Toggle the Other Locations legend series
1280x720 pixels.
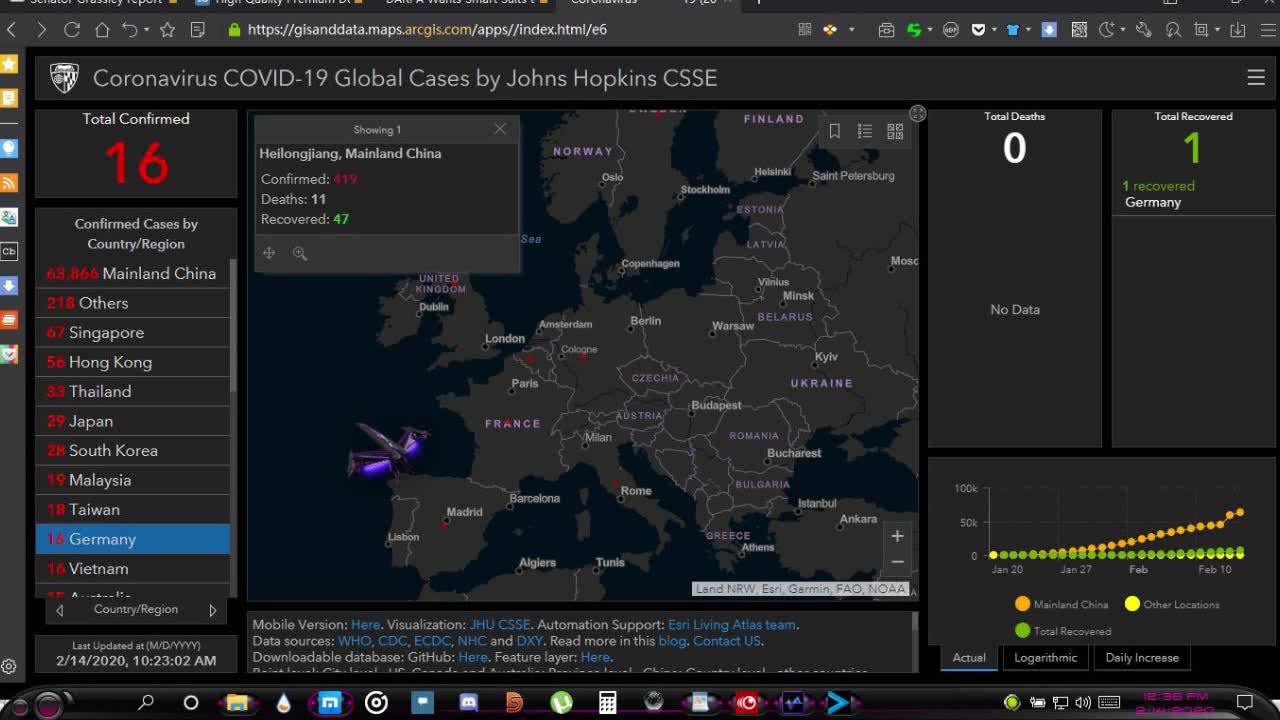1172,604
